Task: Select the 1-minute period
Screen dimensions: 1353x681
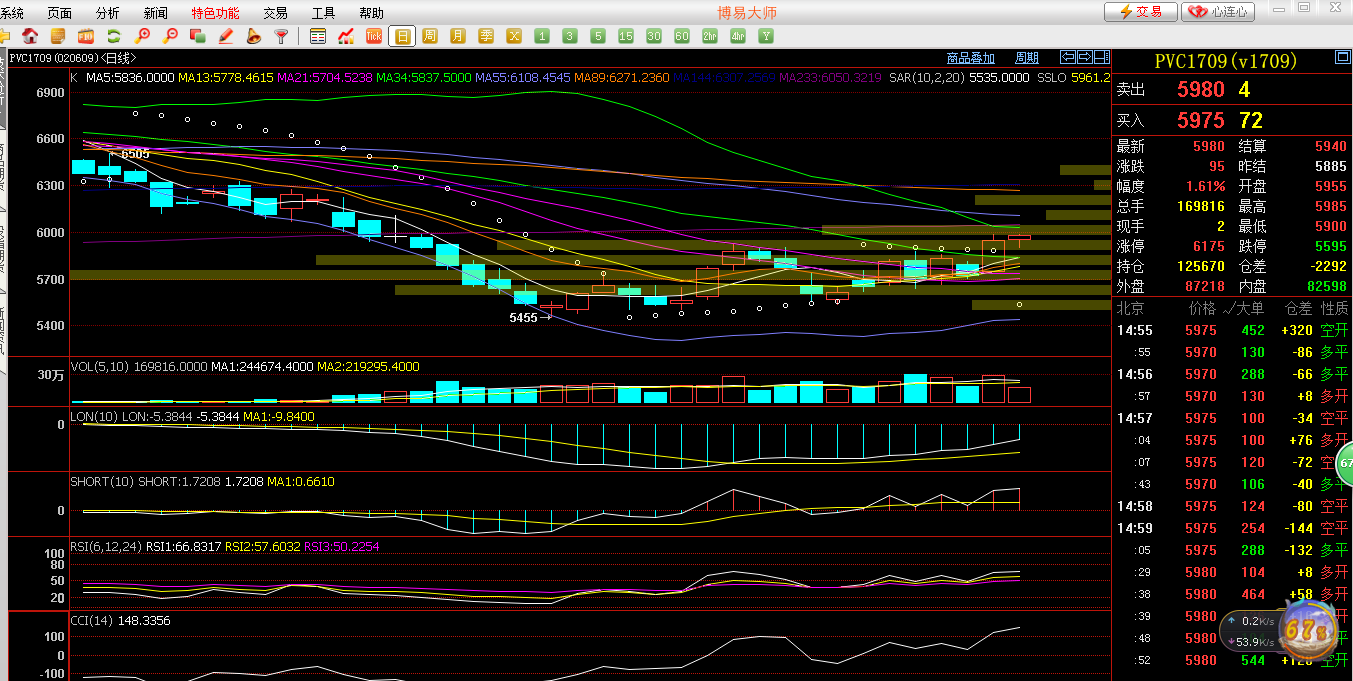Action: tap(542, 36)
